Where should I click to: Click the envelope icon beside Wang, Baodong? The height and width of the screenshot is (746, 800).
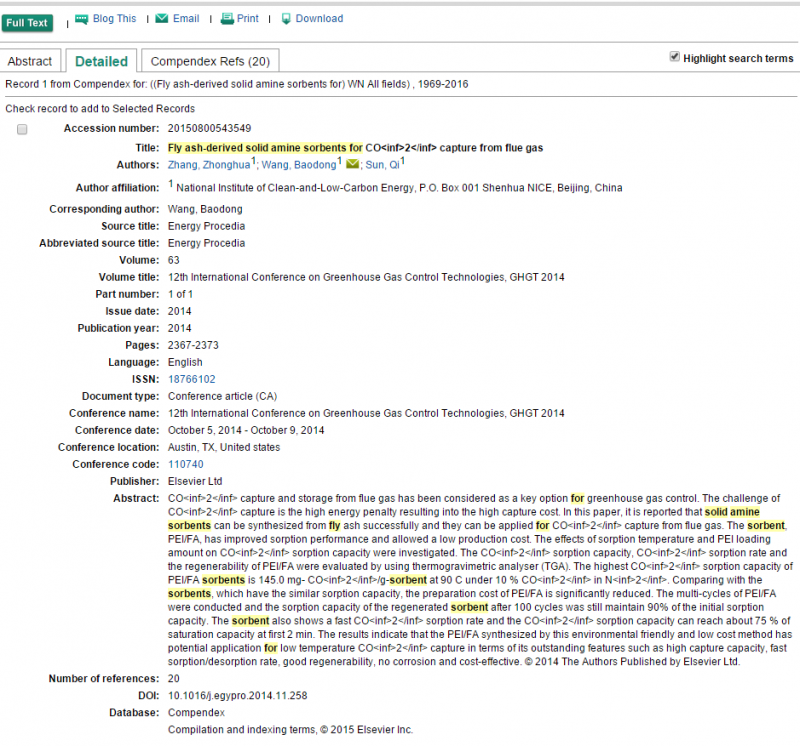click(352, 164)
